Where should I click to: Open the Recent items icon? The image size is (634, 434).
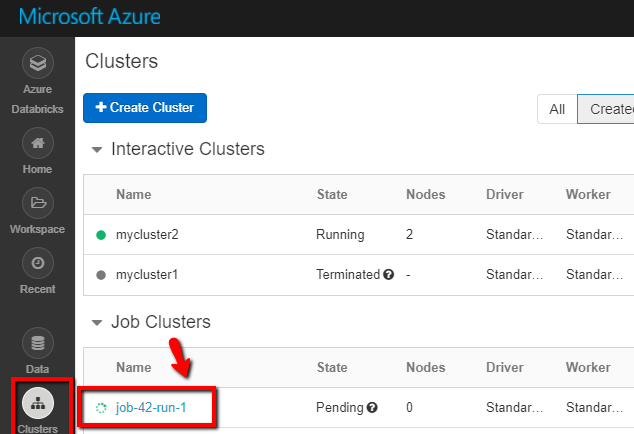(37, 263)
